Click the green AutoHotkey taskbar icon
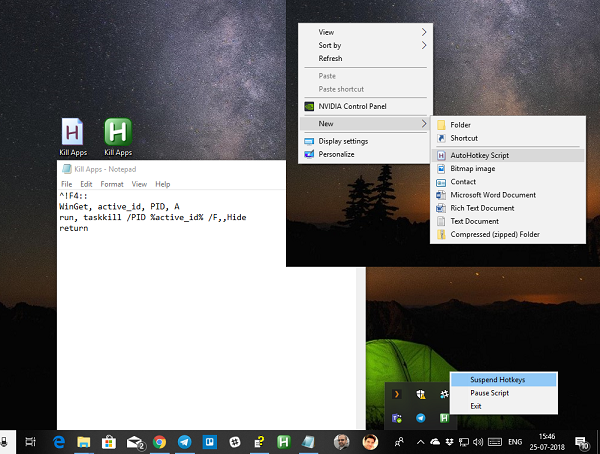Image resolution: width=600 pixels, height=454 pixels. coord(285,441)
